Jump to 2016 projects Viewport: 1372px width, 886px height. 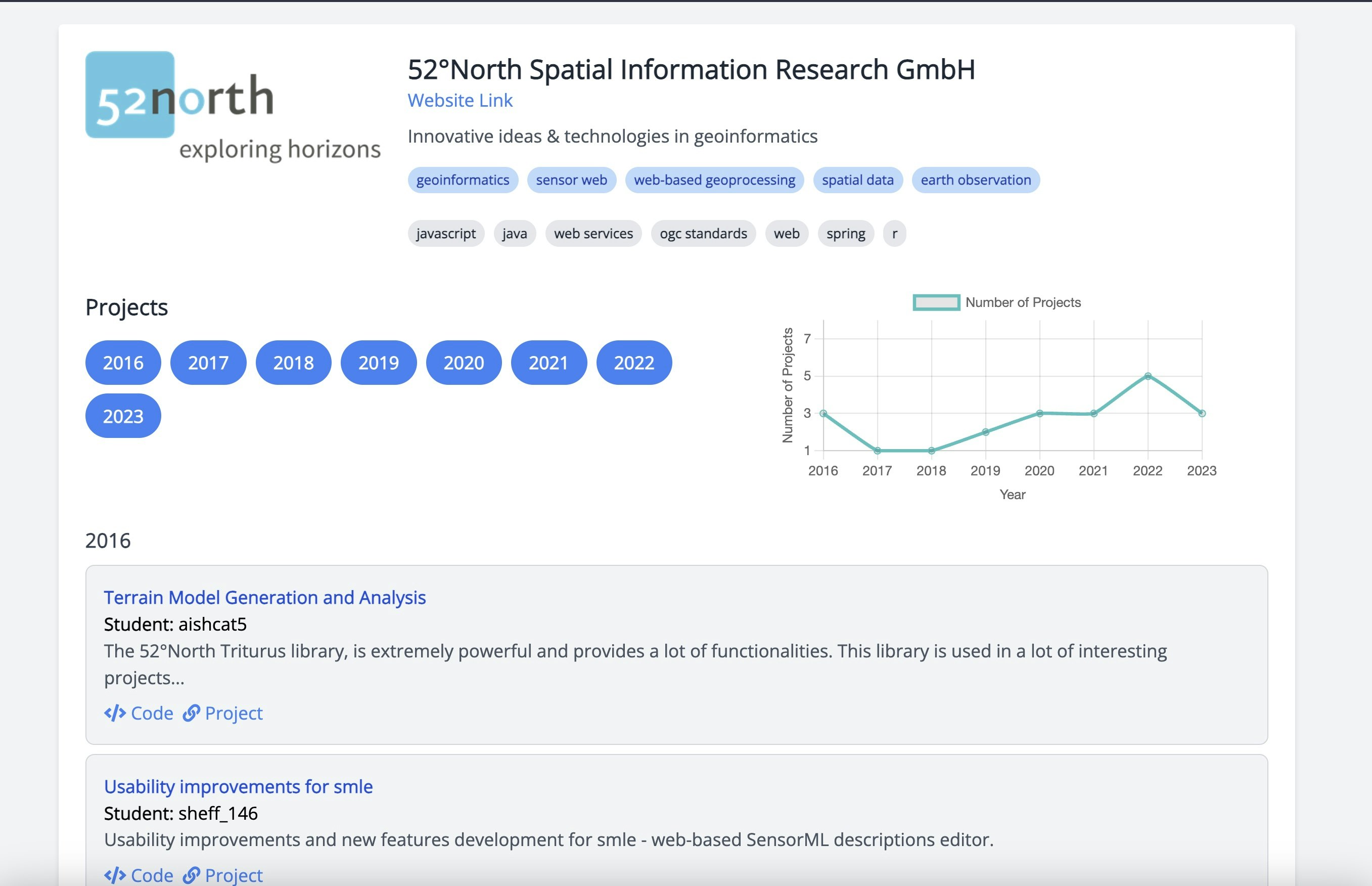pos(123,363)
